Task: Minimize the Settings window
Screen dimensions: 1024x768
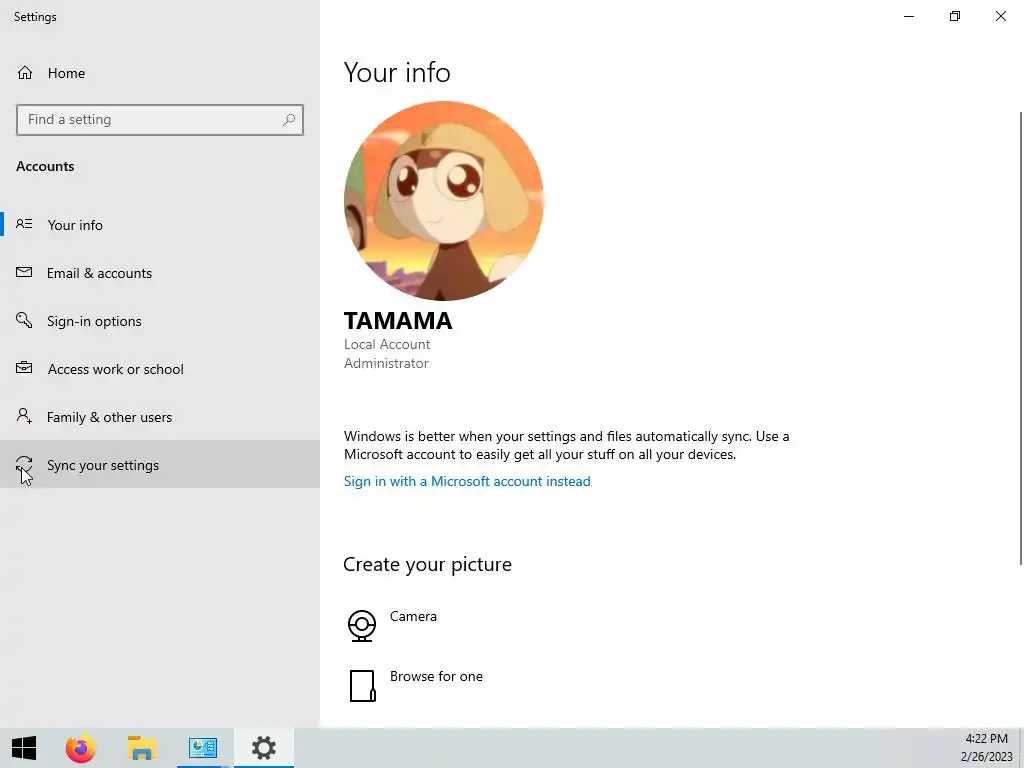Action: [908, 16]
